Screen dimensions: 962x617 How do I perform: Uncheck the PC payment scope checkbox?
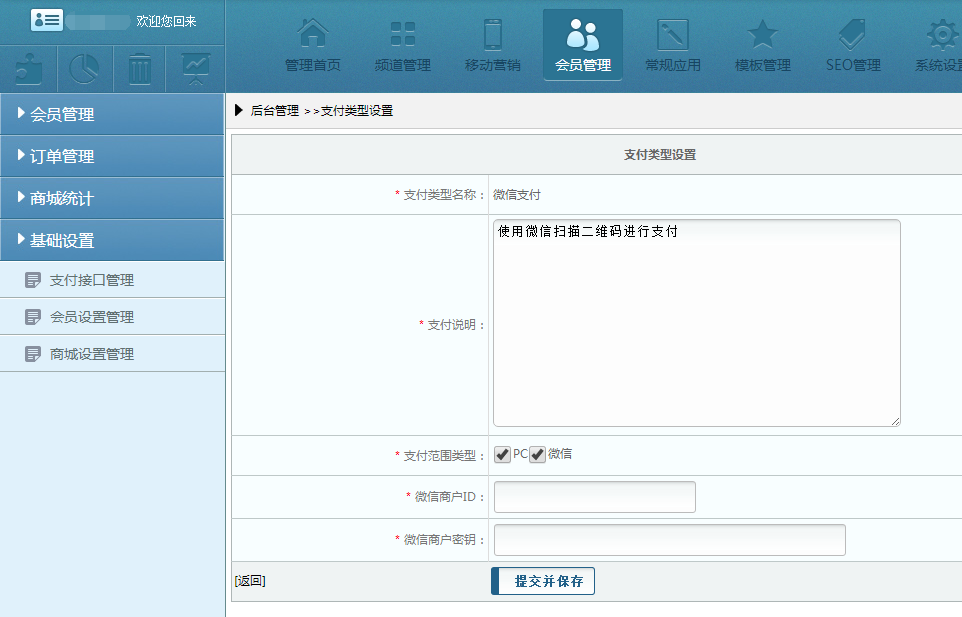click(502, 455)
